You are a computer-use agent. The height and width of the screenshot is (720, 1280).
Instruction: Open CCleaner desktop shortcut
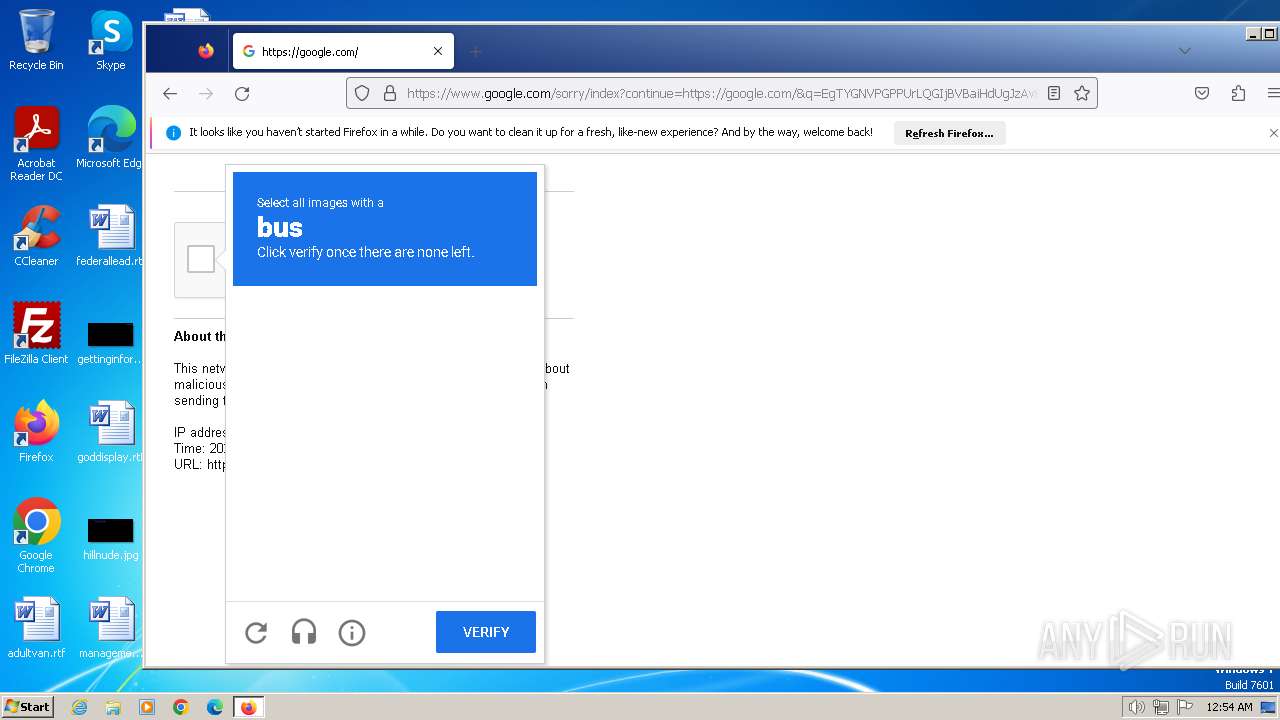tap(36, 236)
